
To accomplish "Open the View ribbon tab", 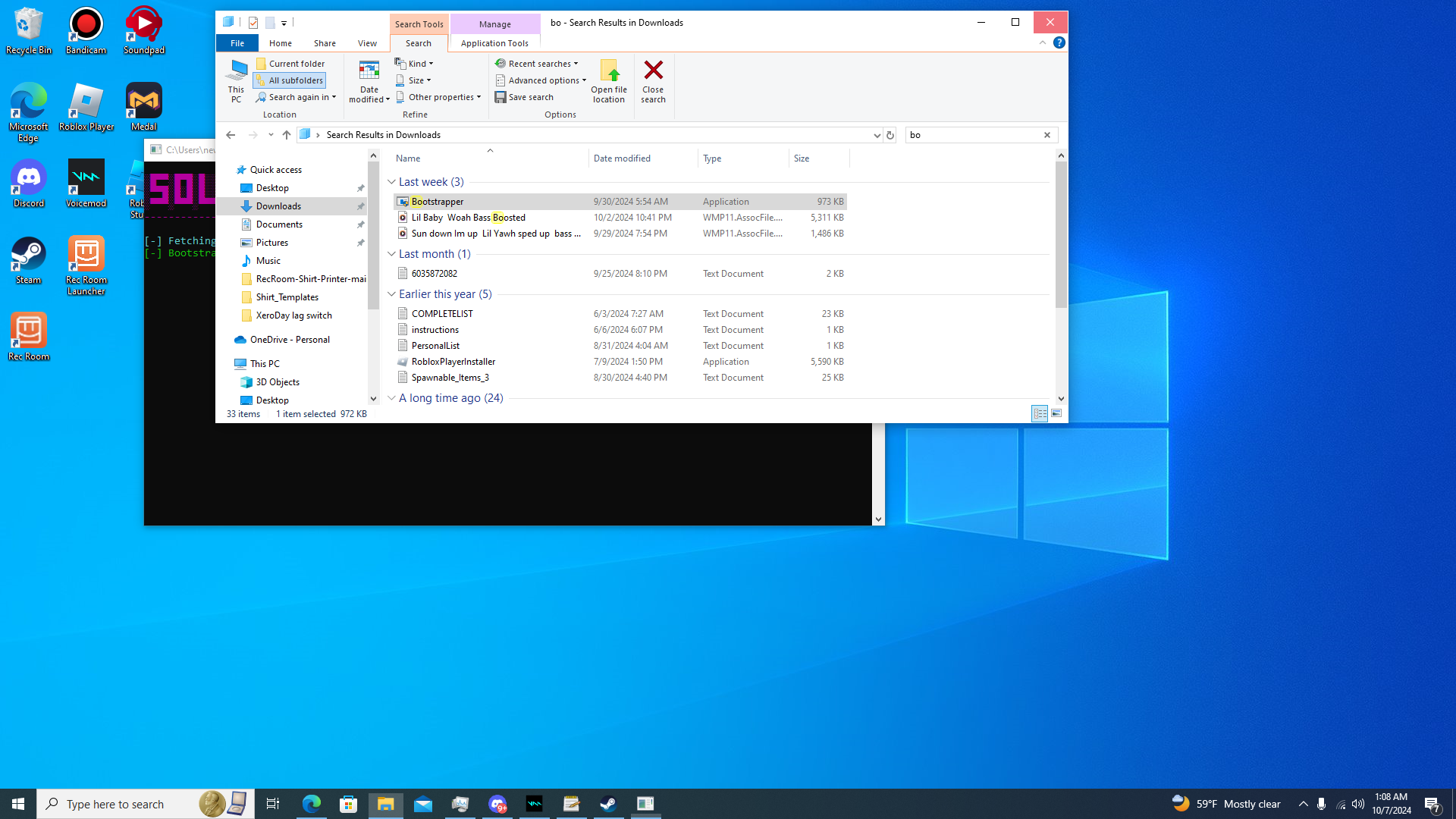I will point(367,43).
